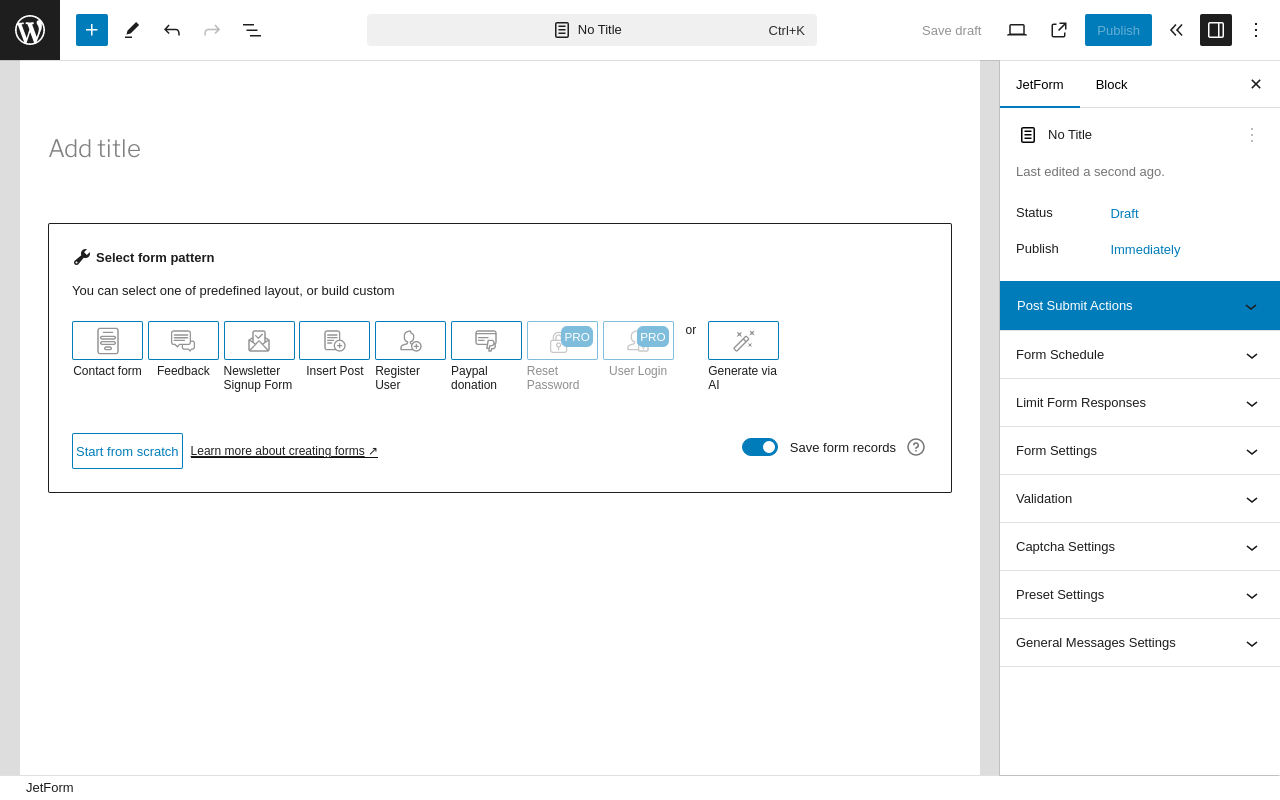
Task: Toggle the Settings sidebar panel icon
Action: click(1216, 30)
